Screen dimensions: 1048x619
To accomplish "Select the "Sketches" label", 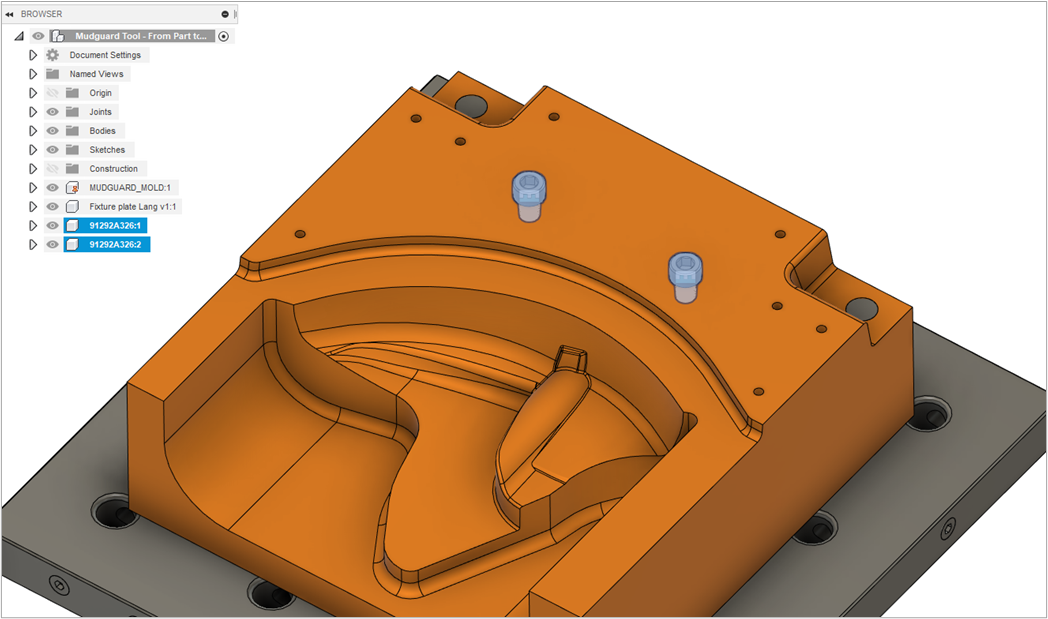I will 107,150.
